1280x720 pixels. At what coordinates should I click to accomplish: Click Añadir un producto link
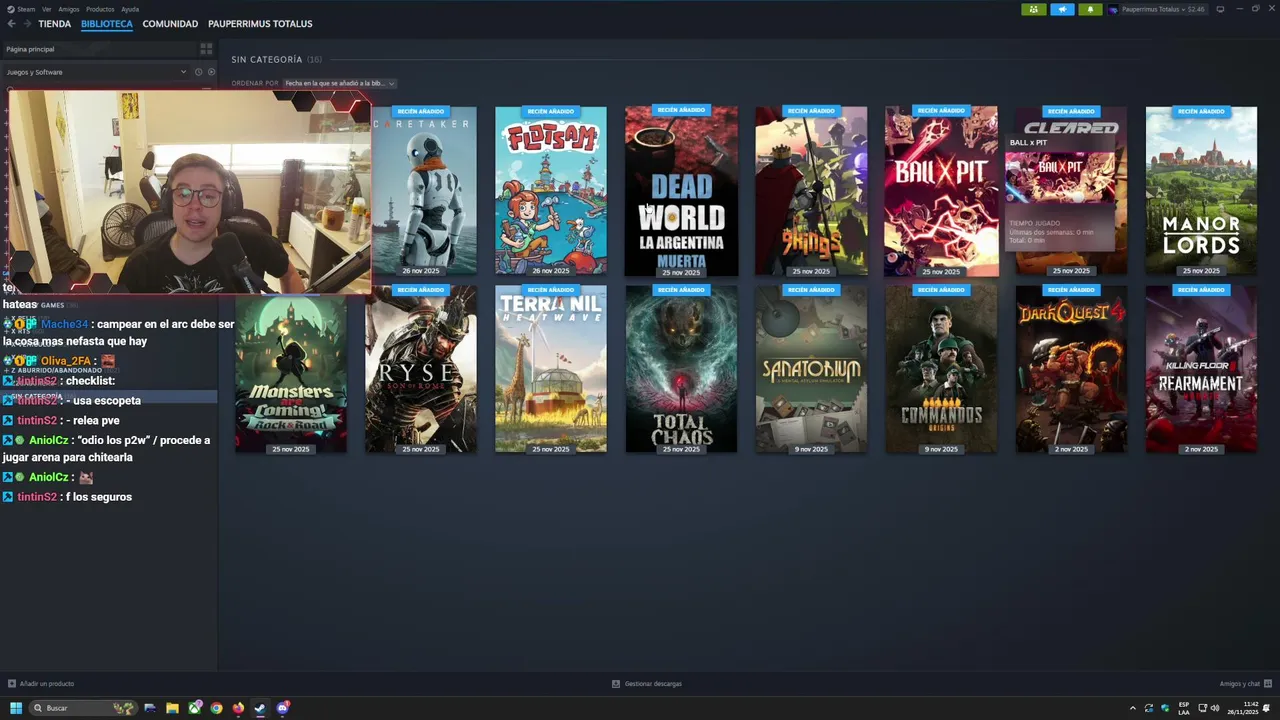(x=47, y=684)
